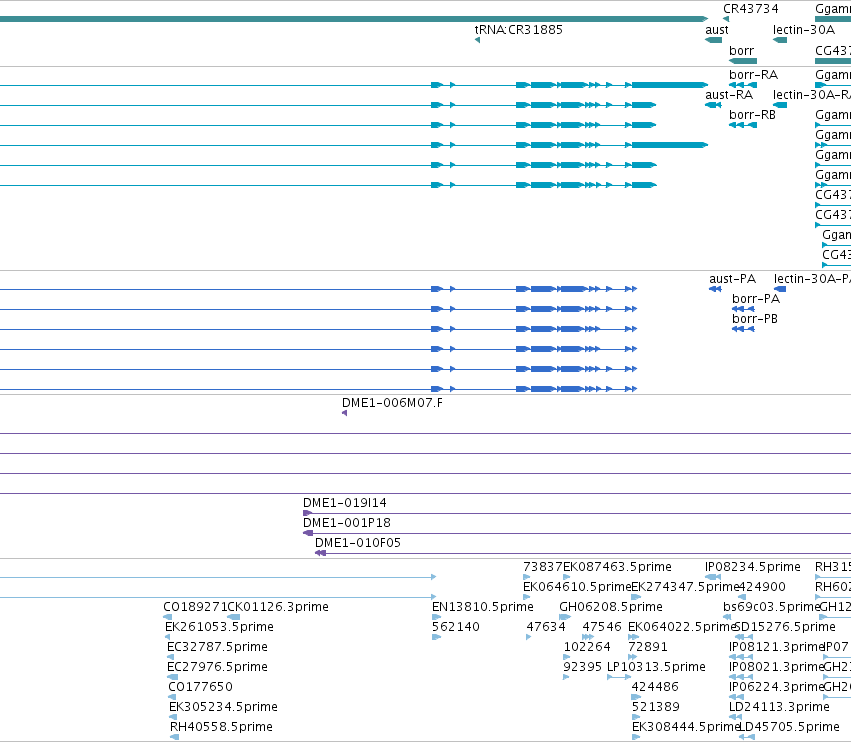Viewport: 851px width, 742px height.
Task: Click the DME1-006M07.F feature label
Action: tap(392, 403)
